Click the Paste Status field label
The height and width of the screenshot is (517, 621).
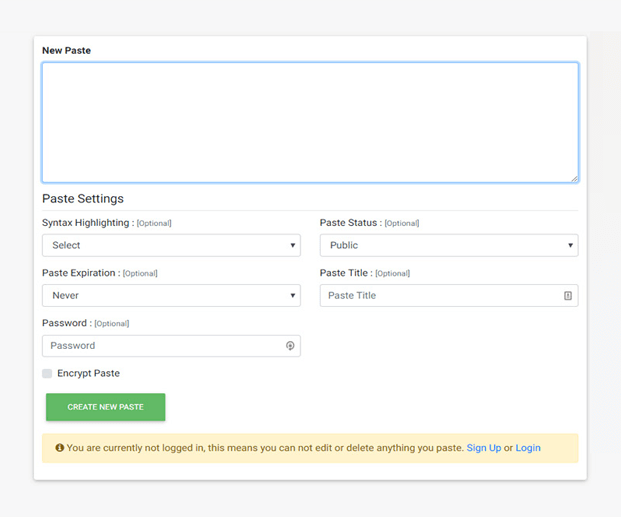pyautogui.click(x=350, y=223)
